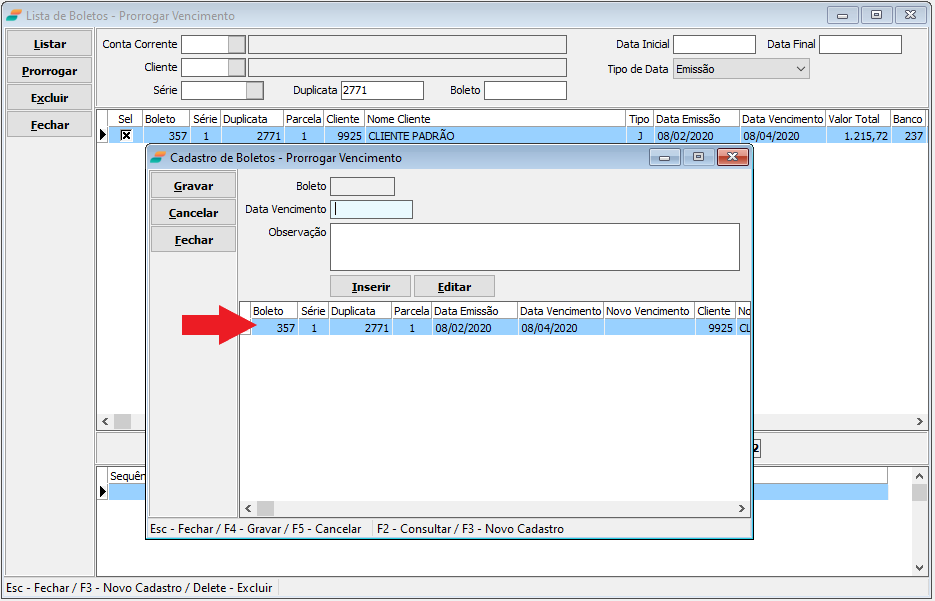Click the Gravar button in dialog
935x601 pixels.
[193, 186]
